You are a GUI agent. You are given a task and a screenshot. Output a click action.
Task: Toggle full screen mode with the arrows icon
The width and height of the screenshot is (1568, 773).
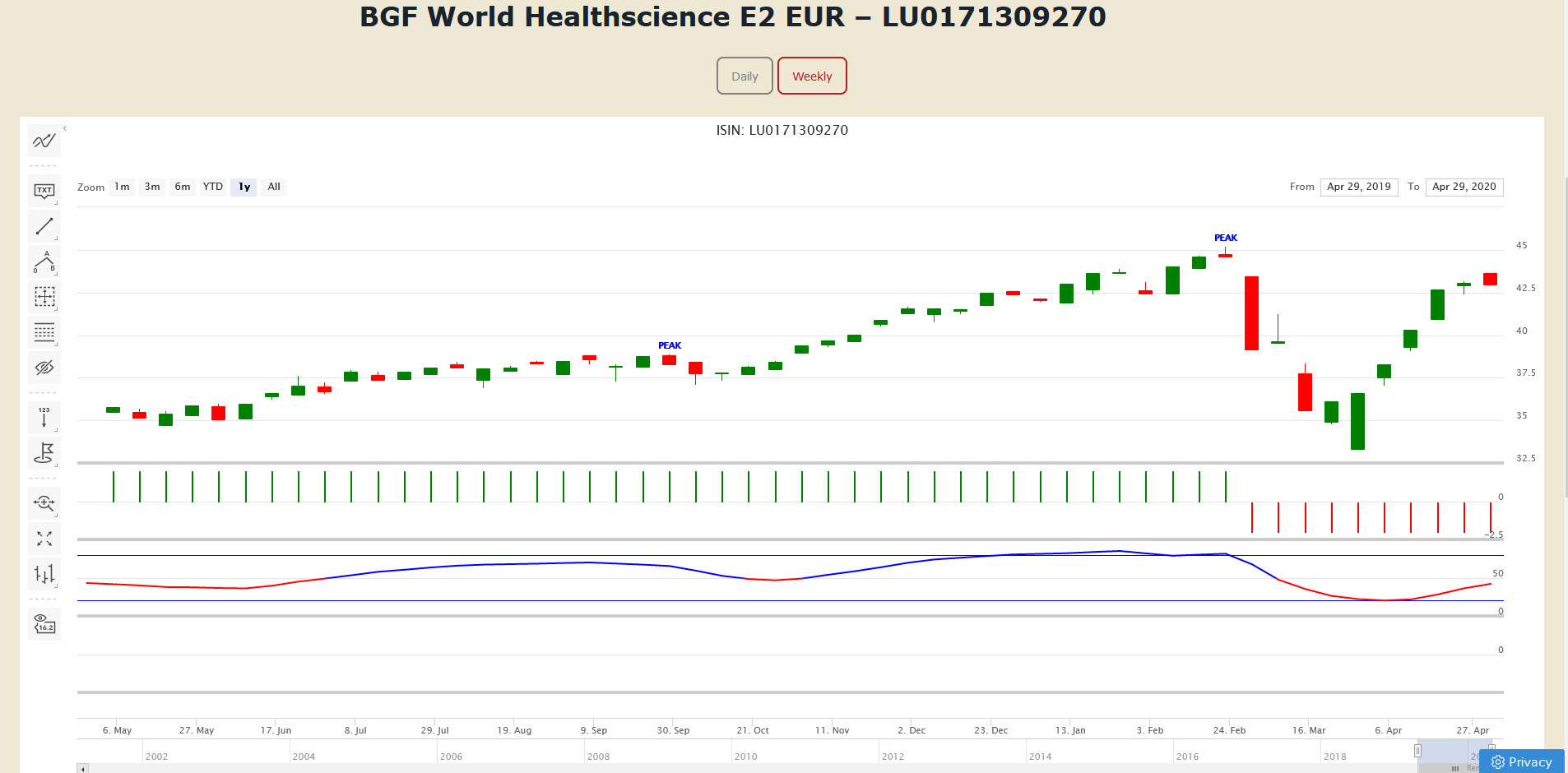point(44,539)
